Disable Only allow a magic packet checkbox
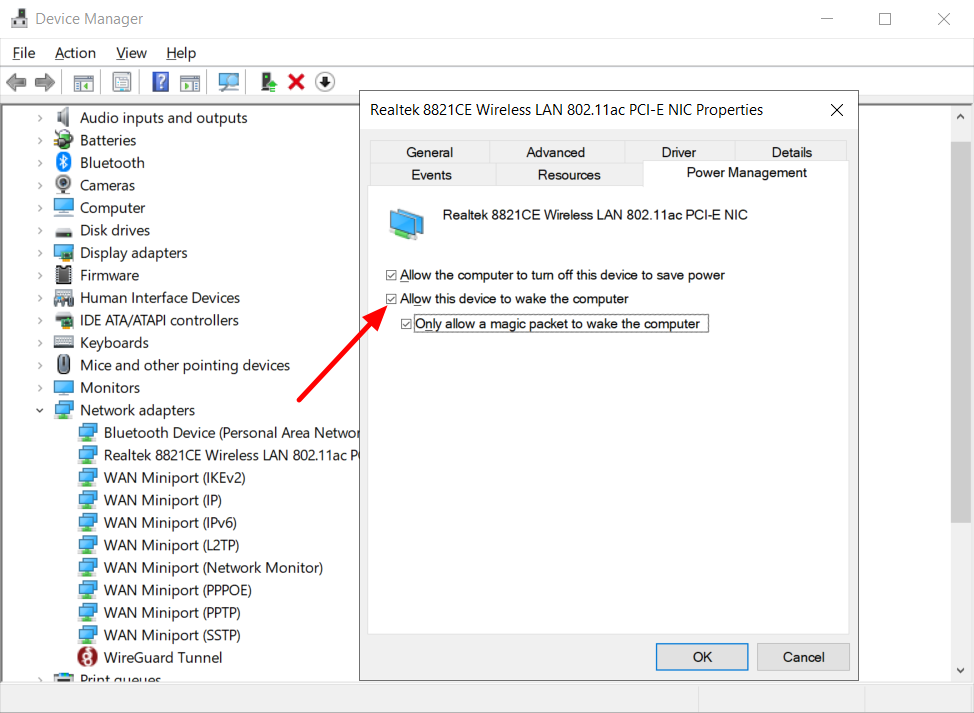This screenshot has width=974, height=713. point(406,324)
